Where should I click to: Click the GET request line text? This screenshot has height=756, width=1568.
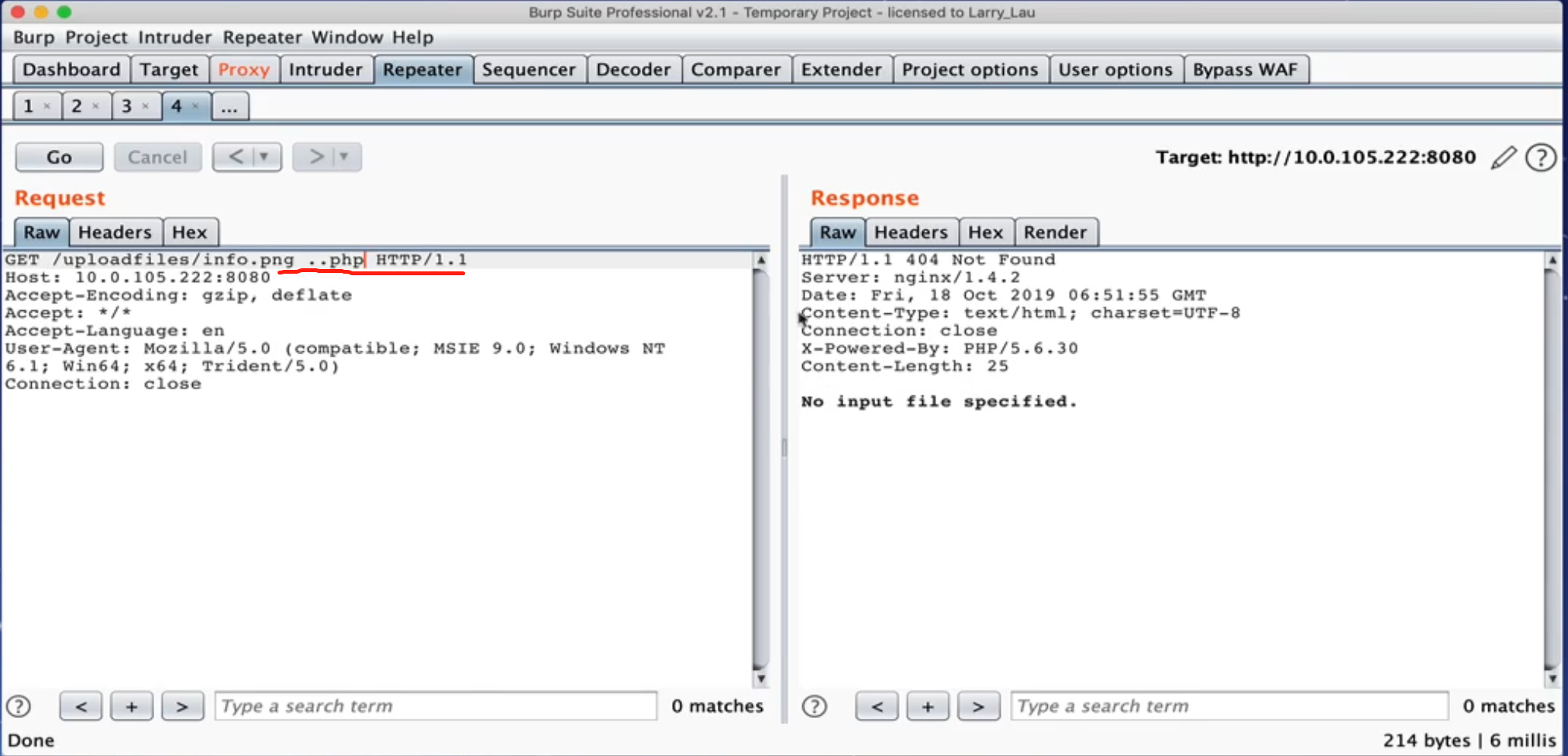(x=236, y=260)
